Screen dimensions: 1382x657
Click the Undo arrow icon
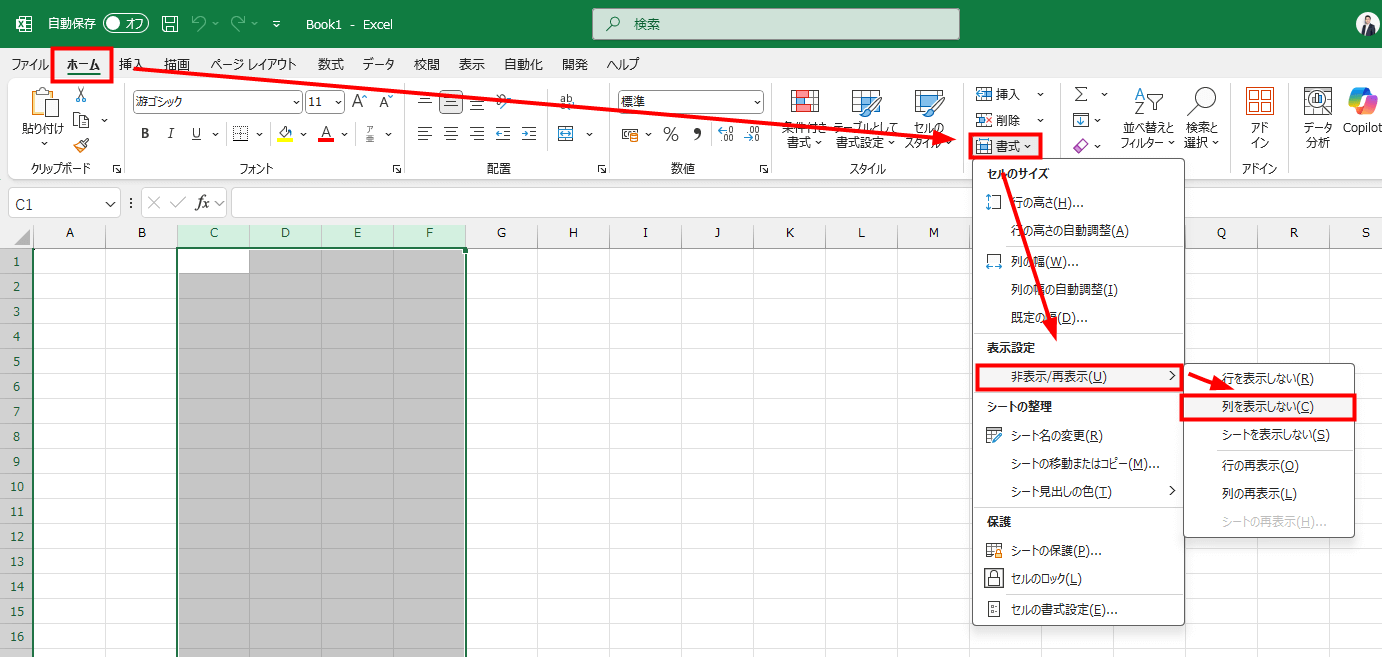199,23
